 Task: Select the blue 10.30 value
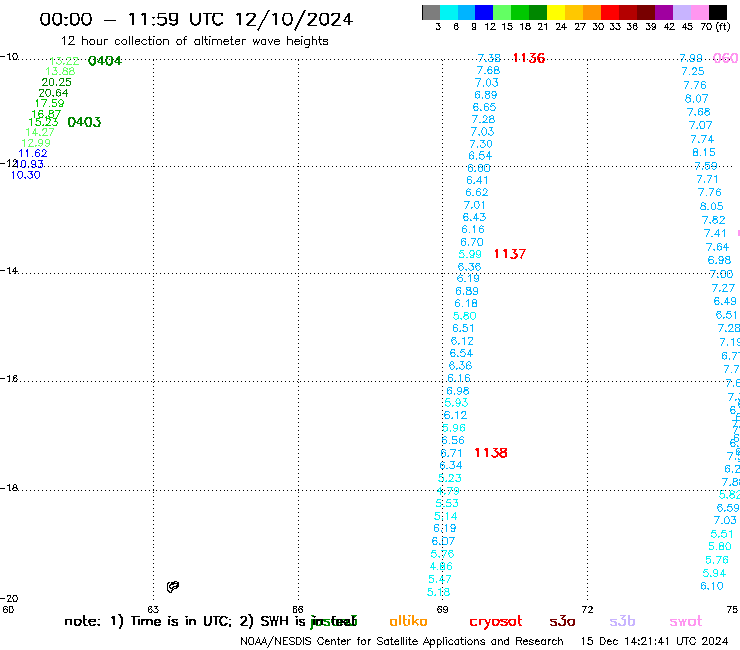point(25,175)
